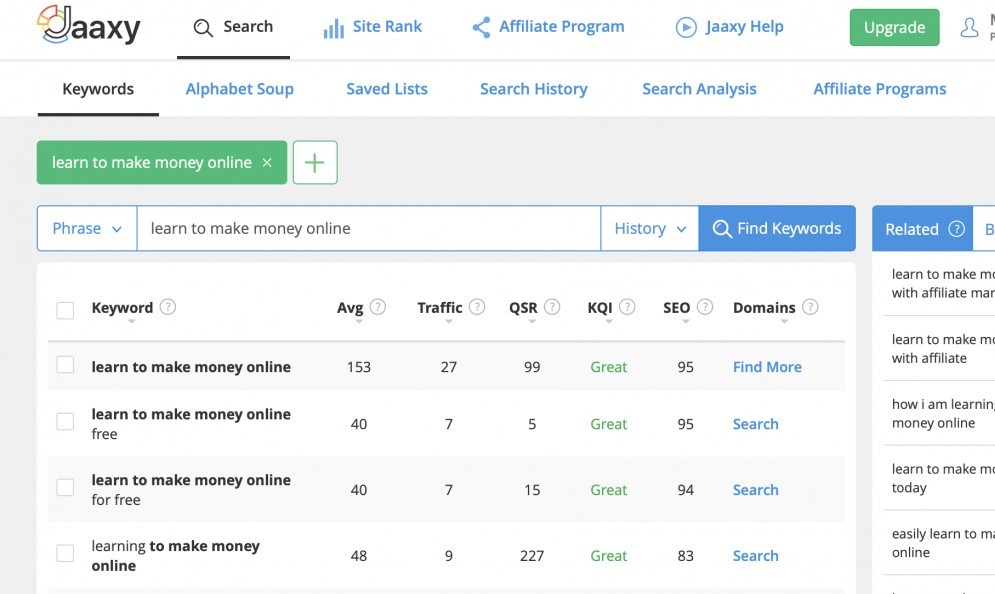
Task: Check the 'learn to make money online for free' row
Action: (x=65, y=487)
